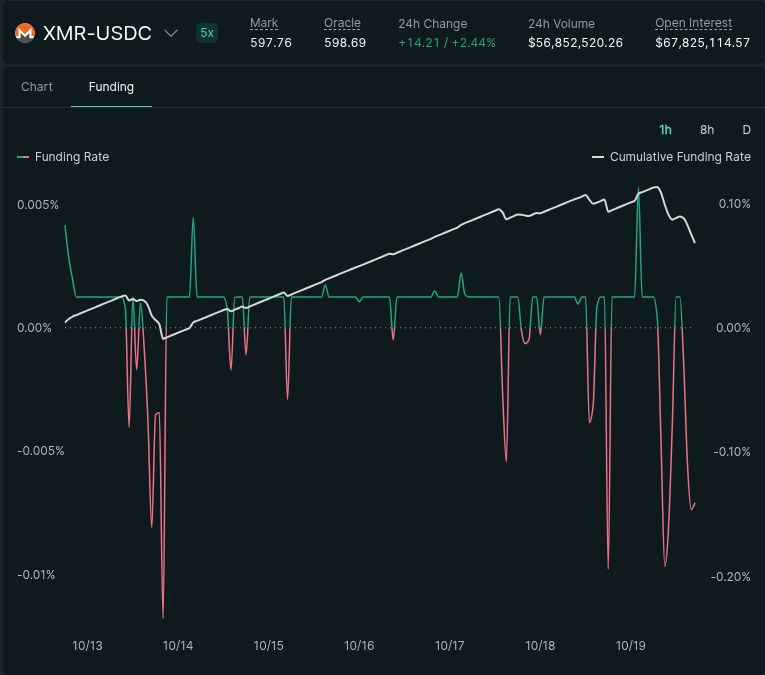Image resolution: width=765 pixels, height=675 pixels.
Task: Toggle the Funding Rate legend series
Action: (x=63, y=157)
